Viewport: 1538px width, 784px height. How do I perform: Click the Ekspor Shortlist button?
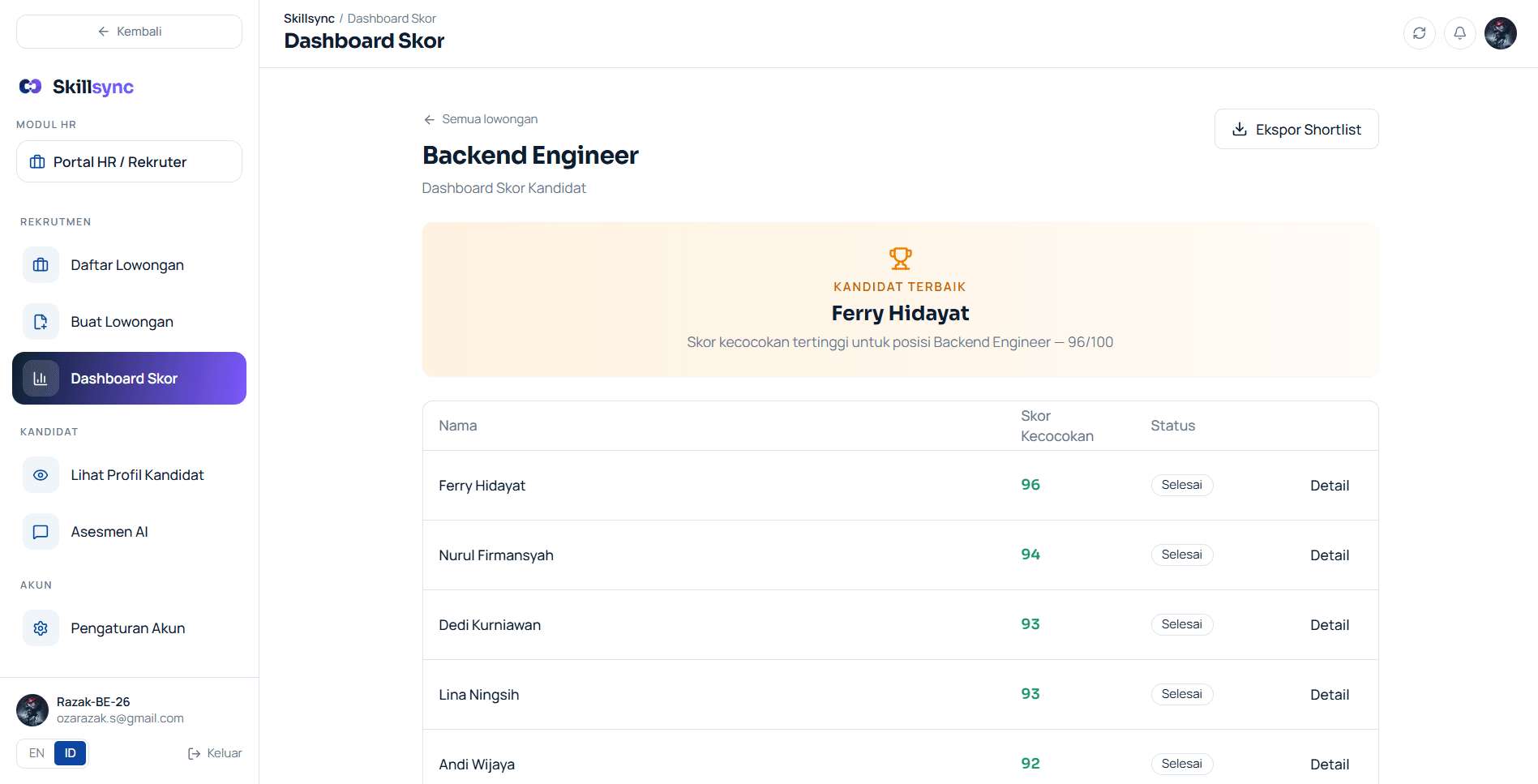click(1296, 129)
